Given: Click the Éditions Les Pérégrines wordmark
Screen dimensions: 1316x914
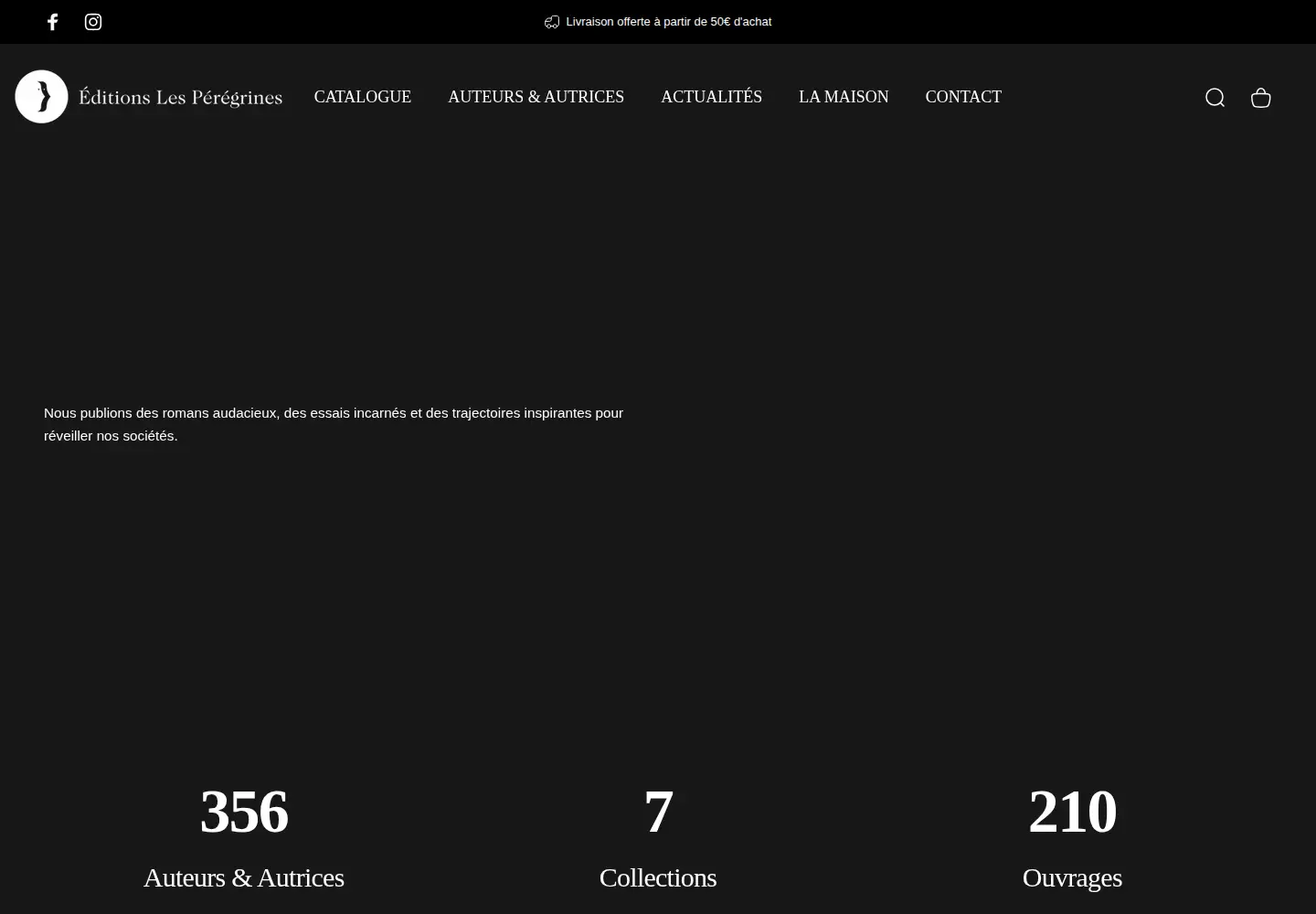Looking at the screenshot, I should tap(181, 97).
